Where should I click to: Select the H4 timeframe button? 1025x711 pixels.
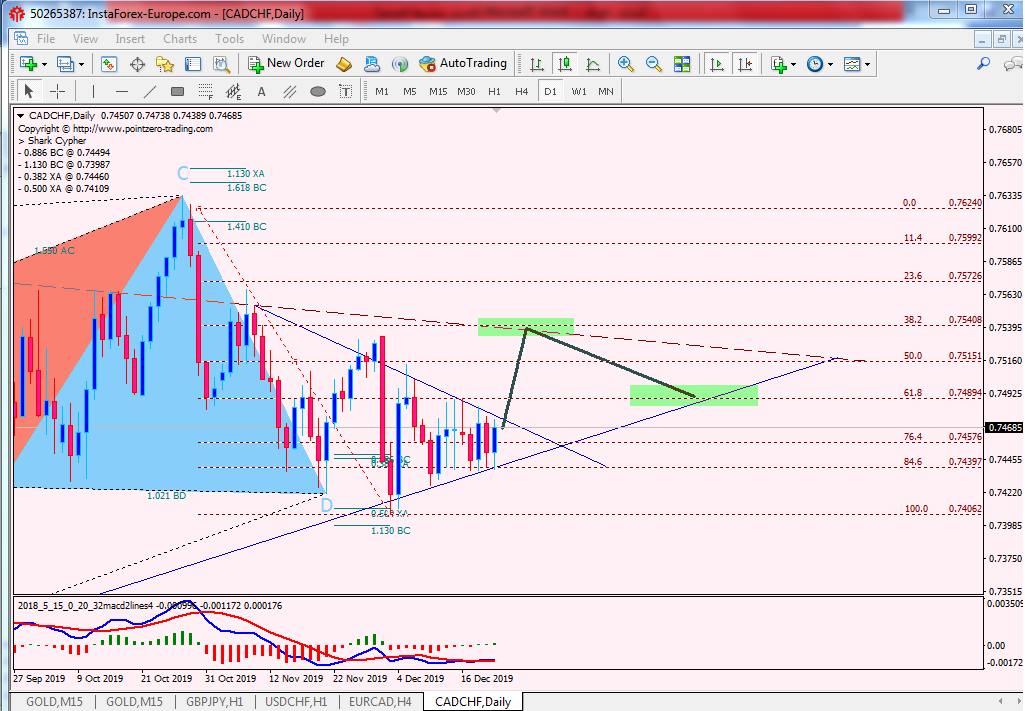point(521,91)
